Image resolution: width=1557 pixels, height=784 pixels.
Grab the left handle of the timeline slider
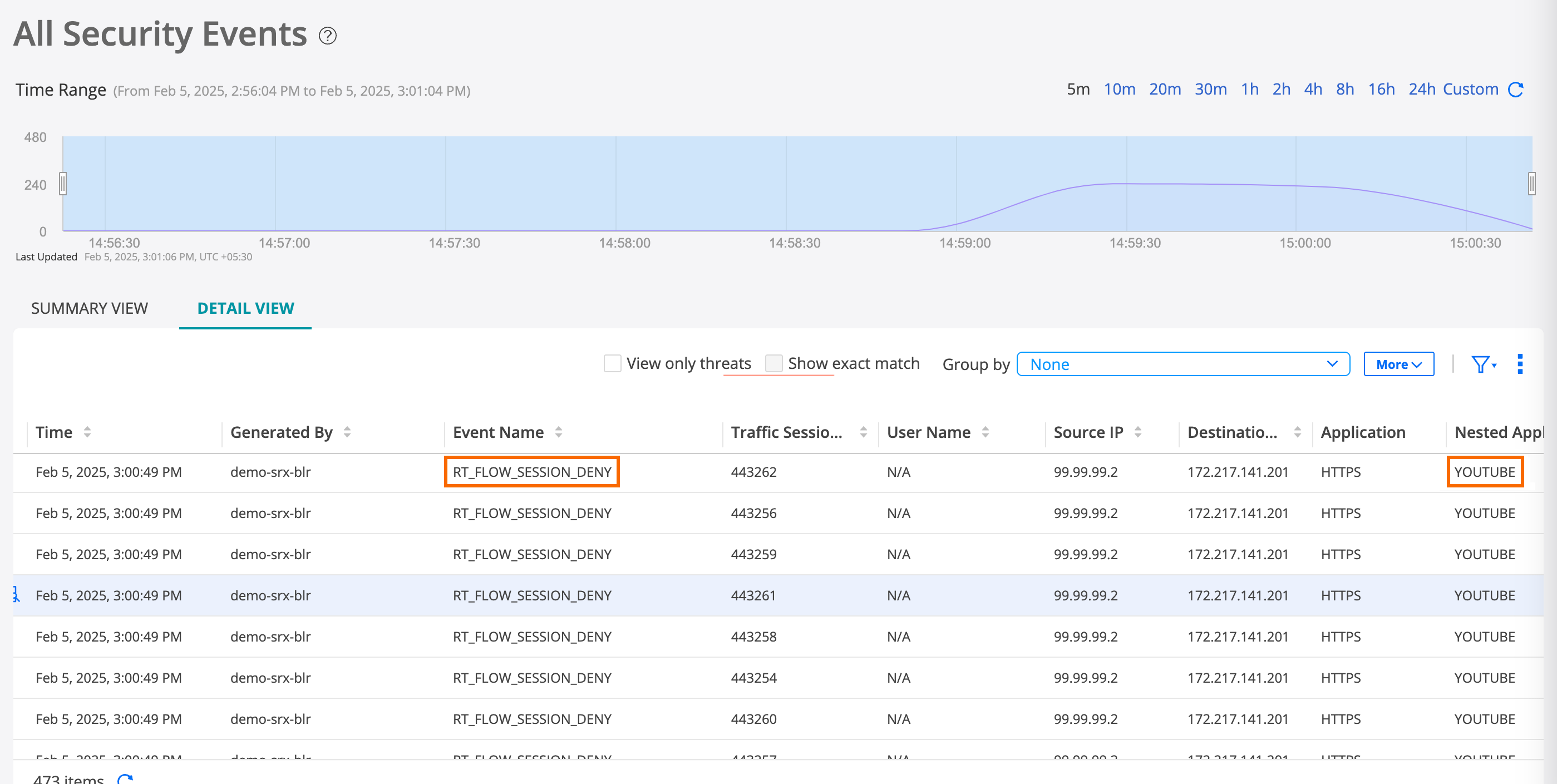(63, 184)
